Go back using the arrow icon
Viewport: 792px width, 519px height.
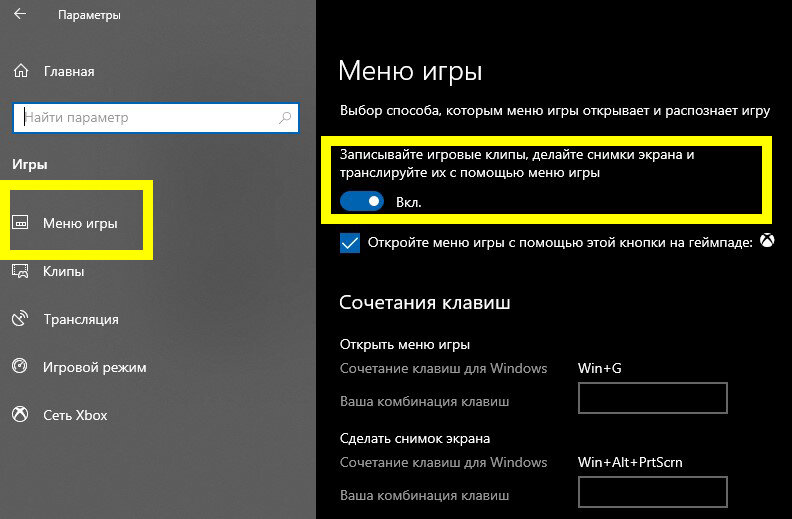click(x=20, y=14)
